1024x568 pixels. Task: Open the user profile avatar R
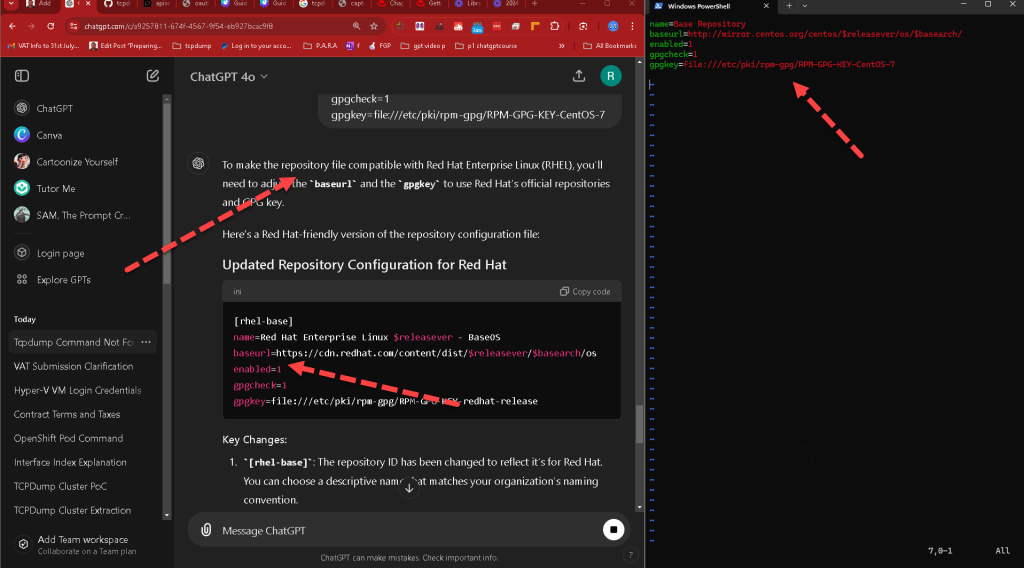(x=611, y=76)
